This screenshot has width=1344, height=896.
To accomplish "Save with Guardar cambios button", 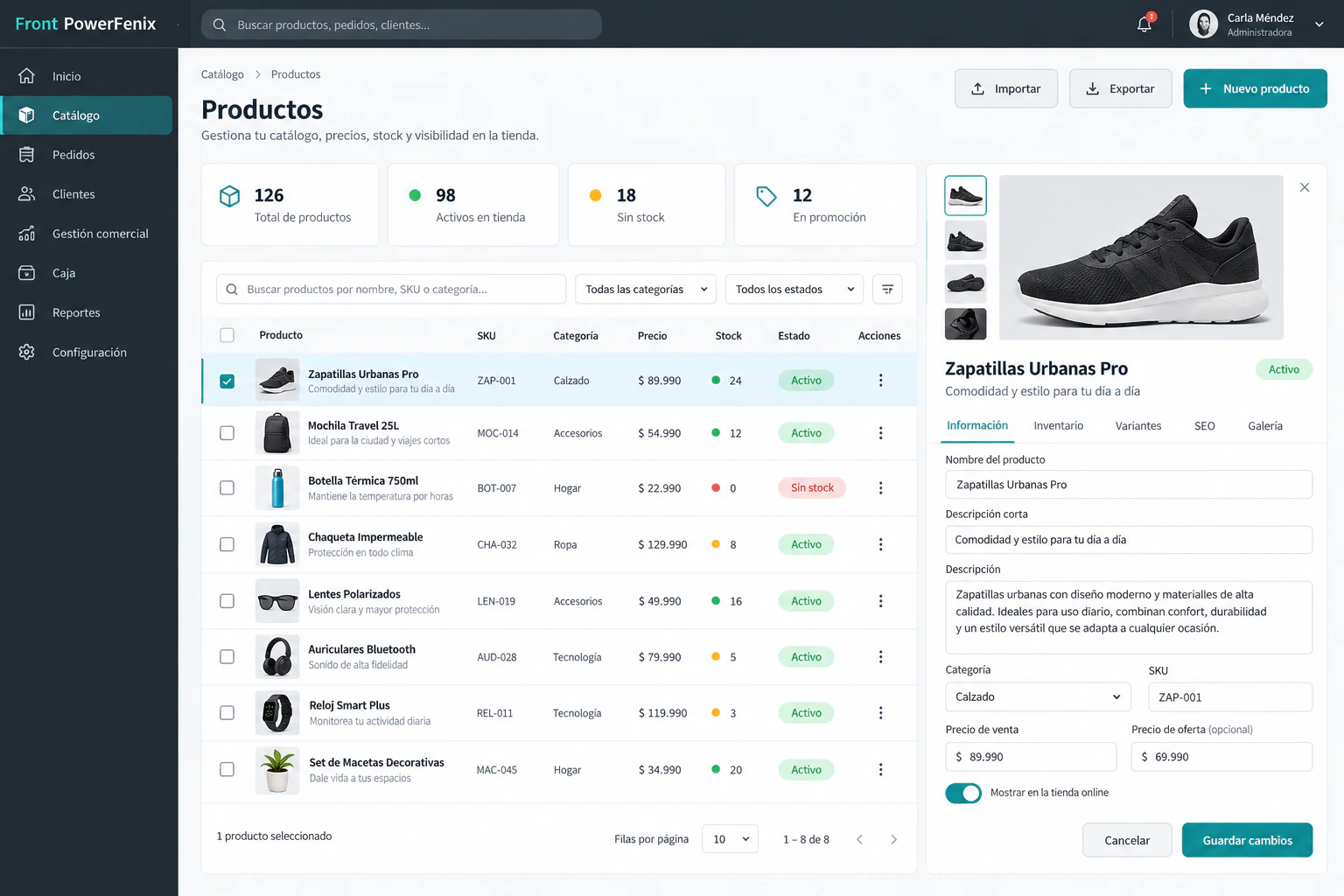I will [x=1247, y=840].
